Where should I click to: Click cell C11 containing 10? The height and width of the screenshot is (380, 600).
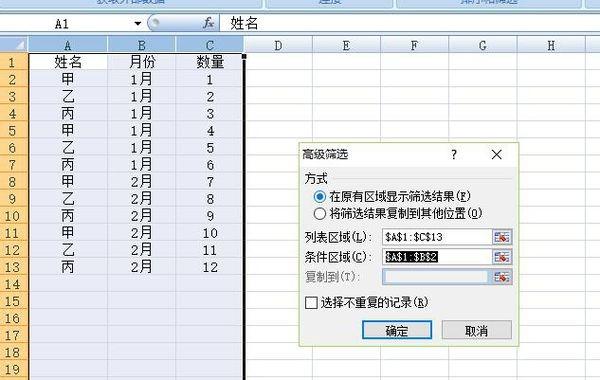coord(210,233)
